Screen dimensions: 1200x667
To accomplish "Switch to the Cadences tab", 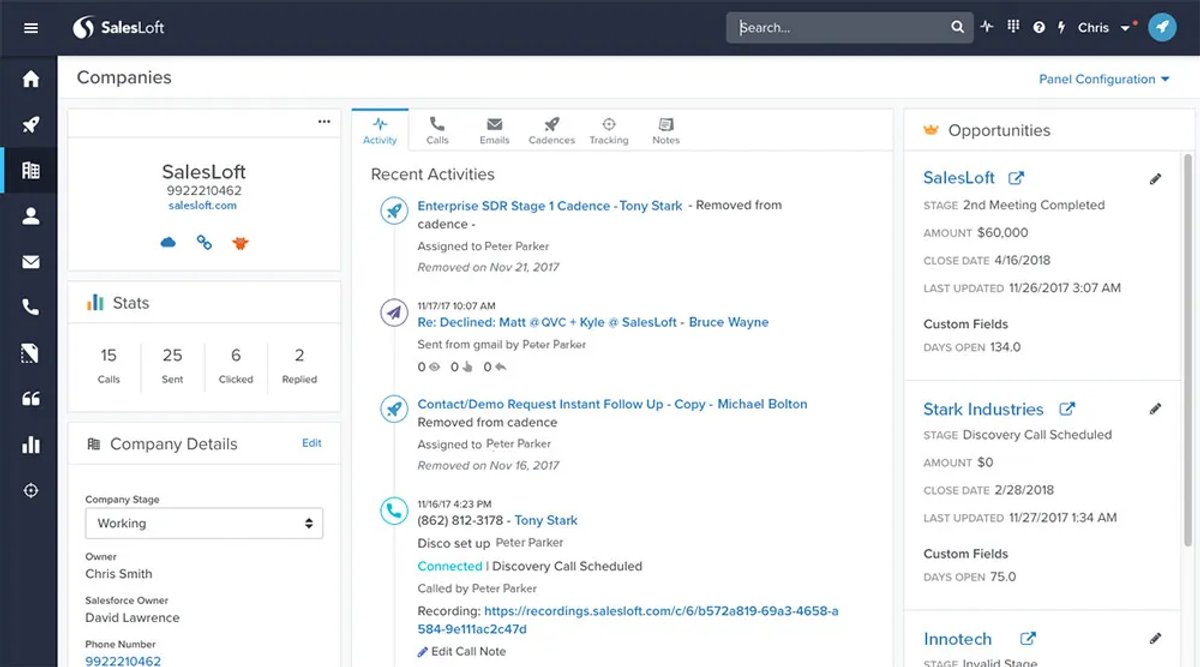I will coord(552,130).
